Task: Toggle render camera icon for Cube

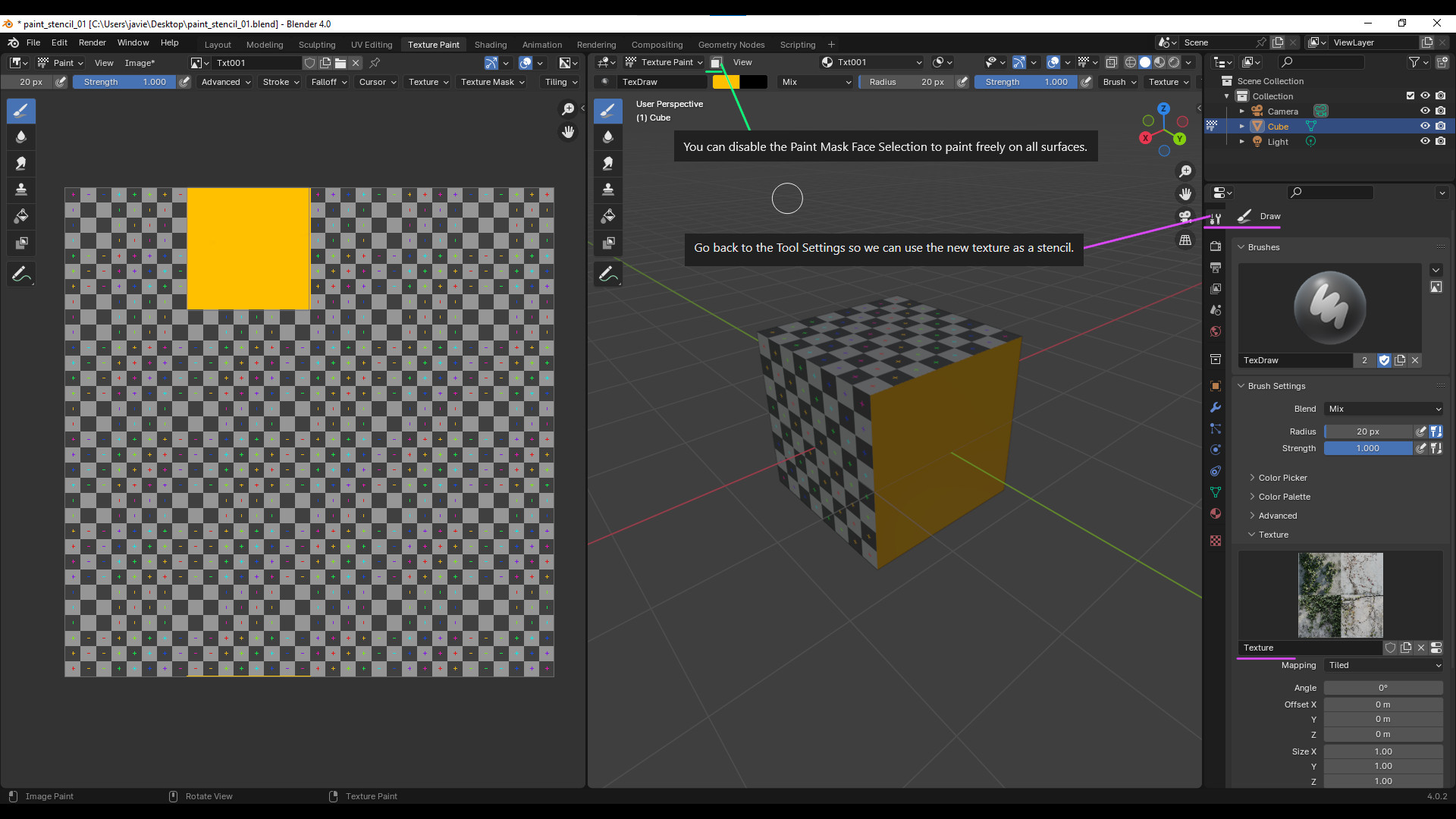Action: click(x=1440, y=126)
